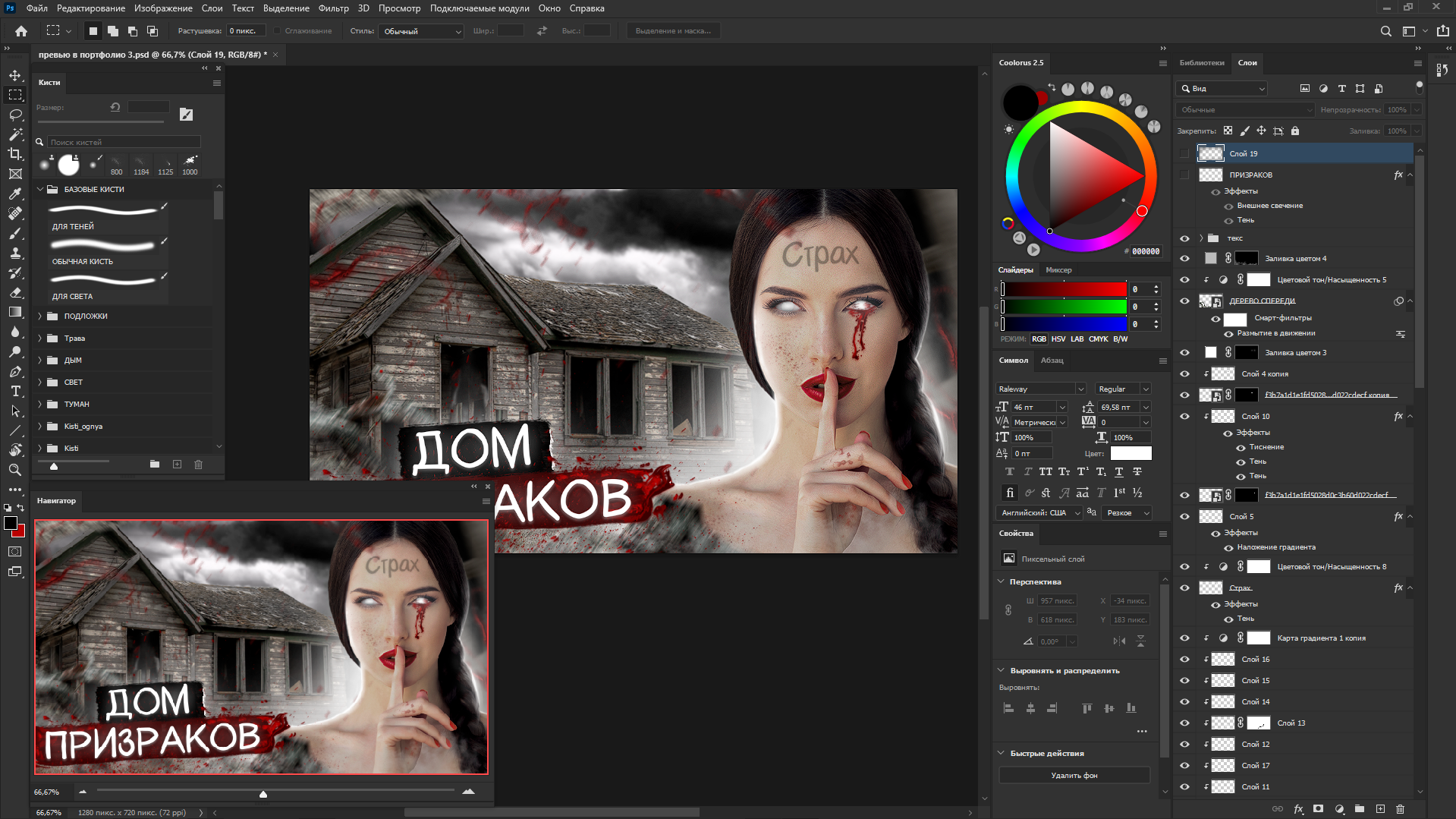Hide the Слой 16 layer
The image size is (1456, 819).
click(x=1184, y=660)
